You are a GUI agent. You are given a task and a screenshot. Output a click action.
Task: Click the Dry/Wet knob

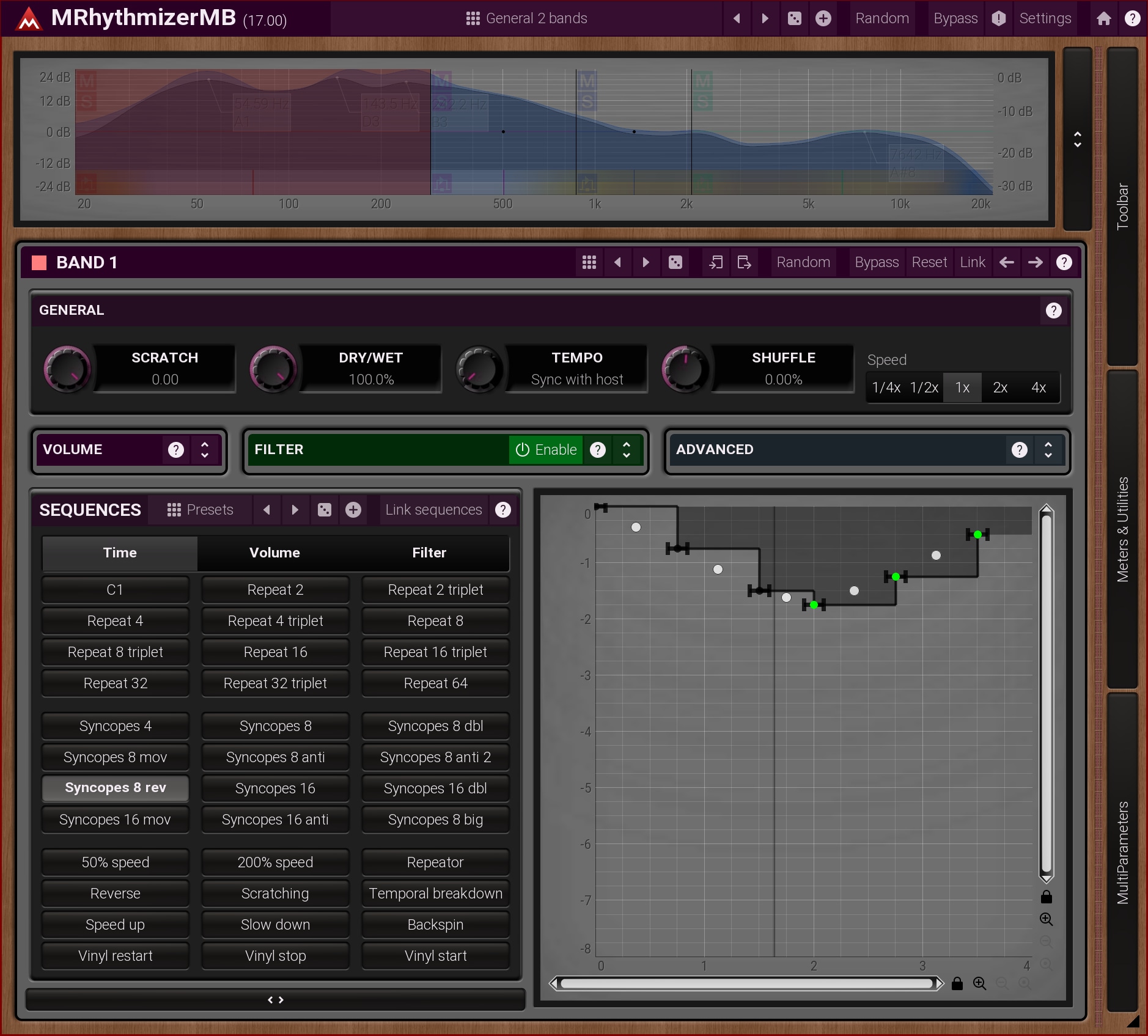point(273,369)
